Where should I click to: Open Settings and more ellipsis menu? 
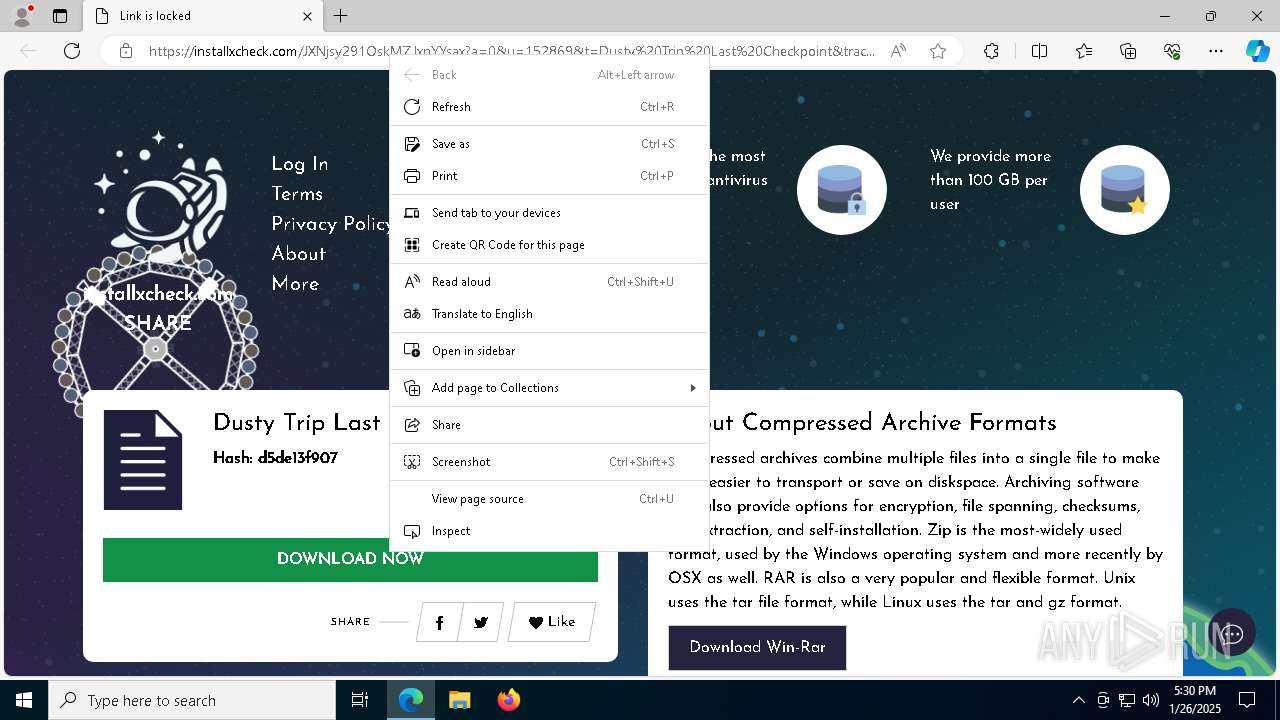pyautogui.click(x=1216, y=51)
